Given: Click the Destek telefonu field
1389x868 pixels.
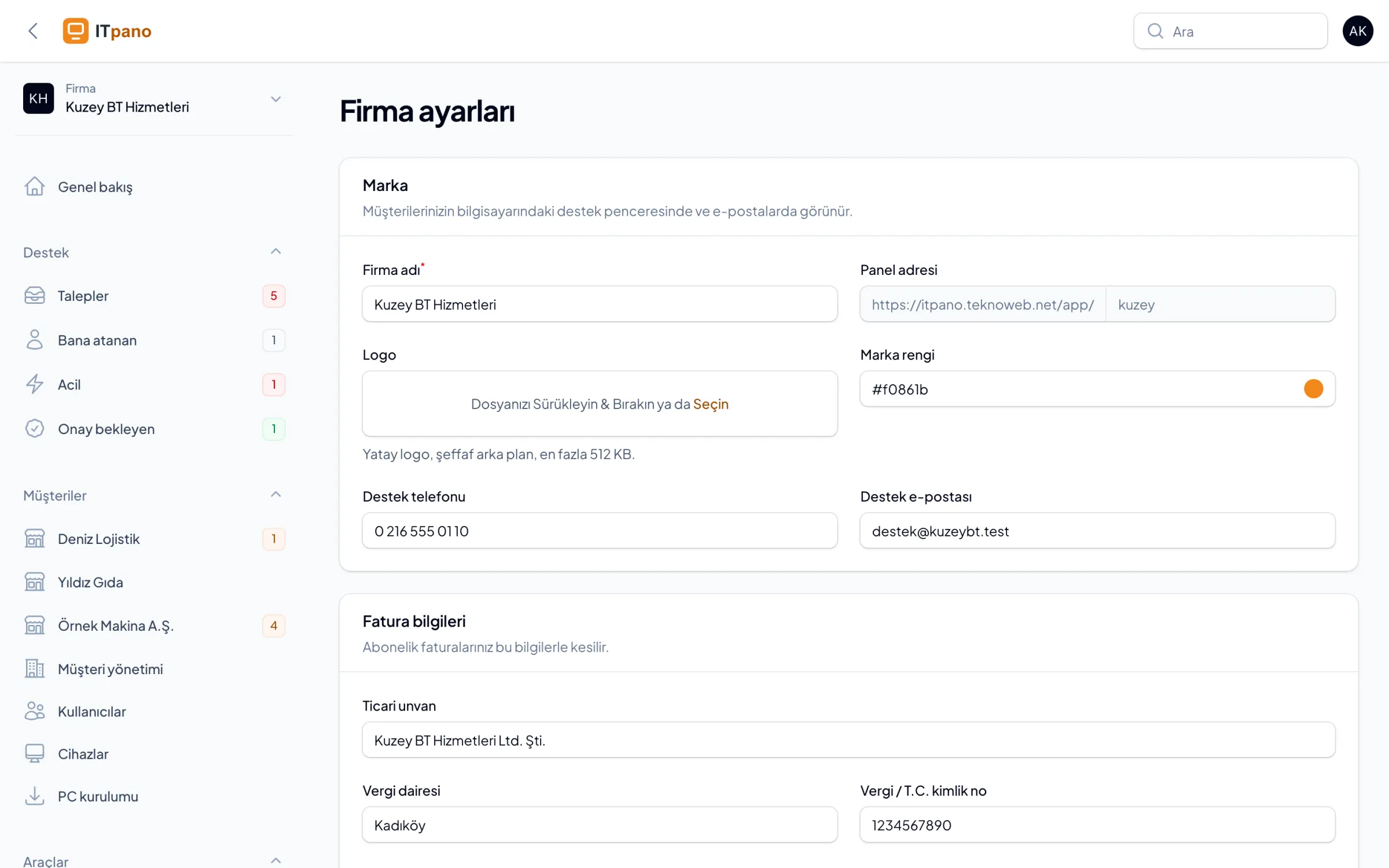Looking at the screenshot, I should pyautogui.click(x=600, y=531).
